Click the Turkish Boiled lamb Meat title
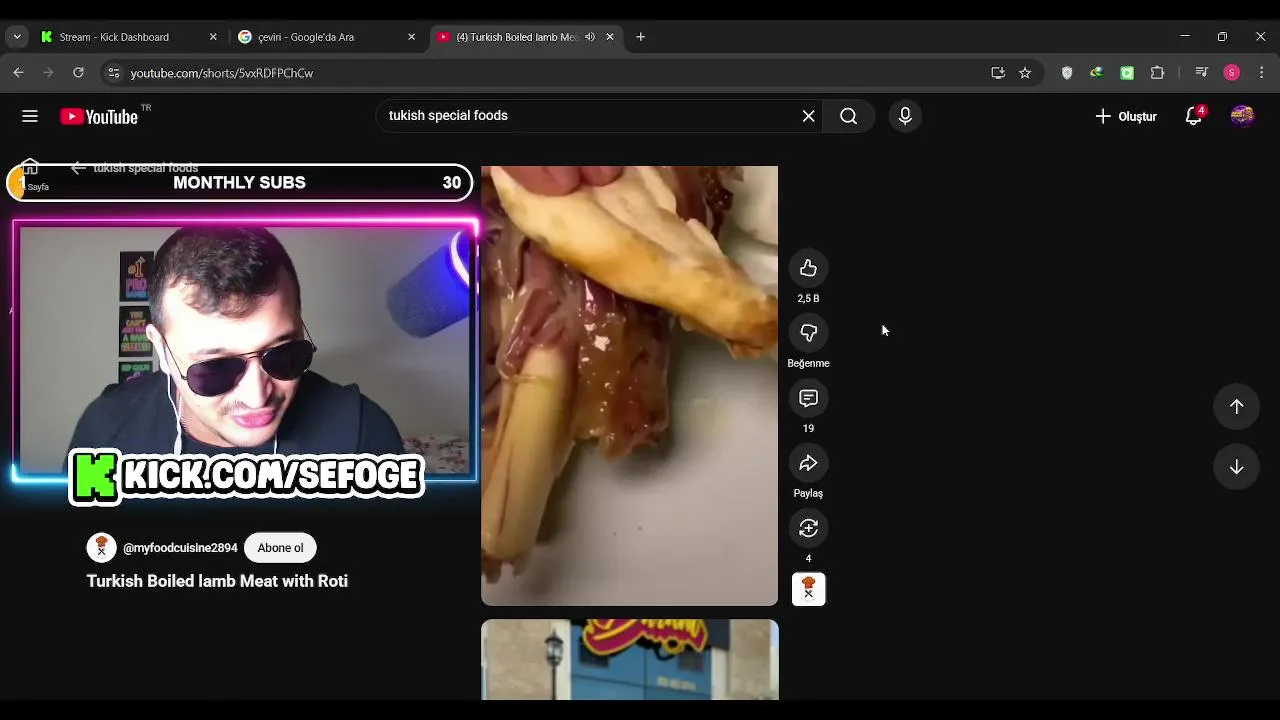Viewport: 1280px width, 720px height. pos(217,581)
